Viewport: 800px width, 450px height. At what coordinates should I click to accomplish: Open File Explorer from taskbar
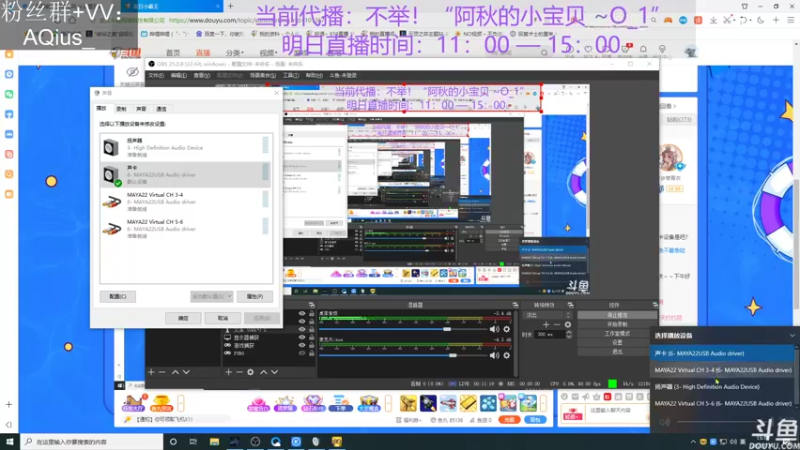(214, 441)
